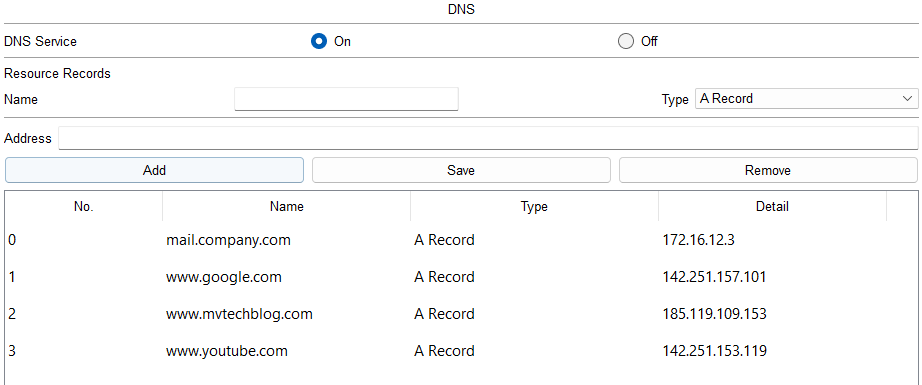Focus the Name input field
Screen dimensions: 922x385
point(346,99)
